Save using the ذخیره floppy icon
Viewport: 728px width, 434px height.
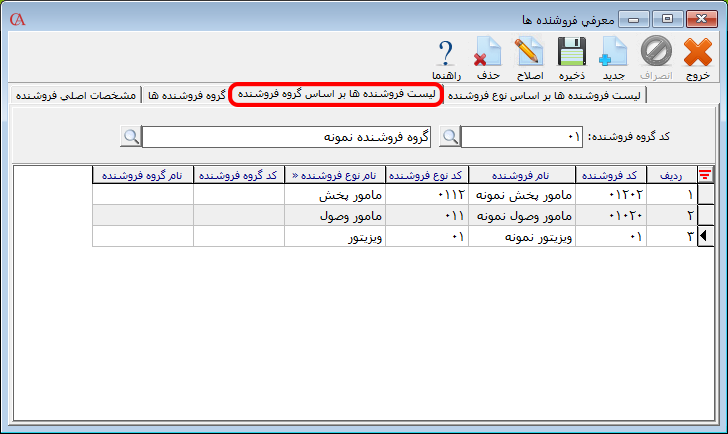(x=571, y=58)
